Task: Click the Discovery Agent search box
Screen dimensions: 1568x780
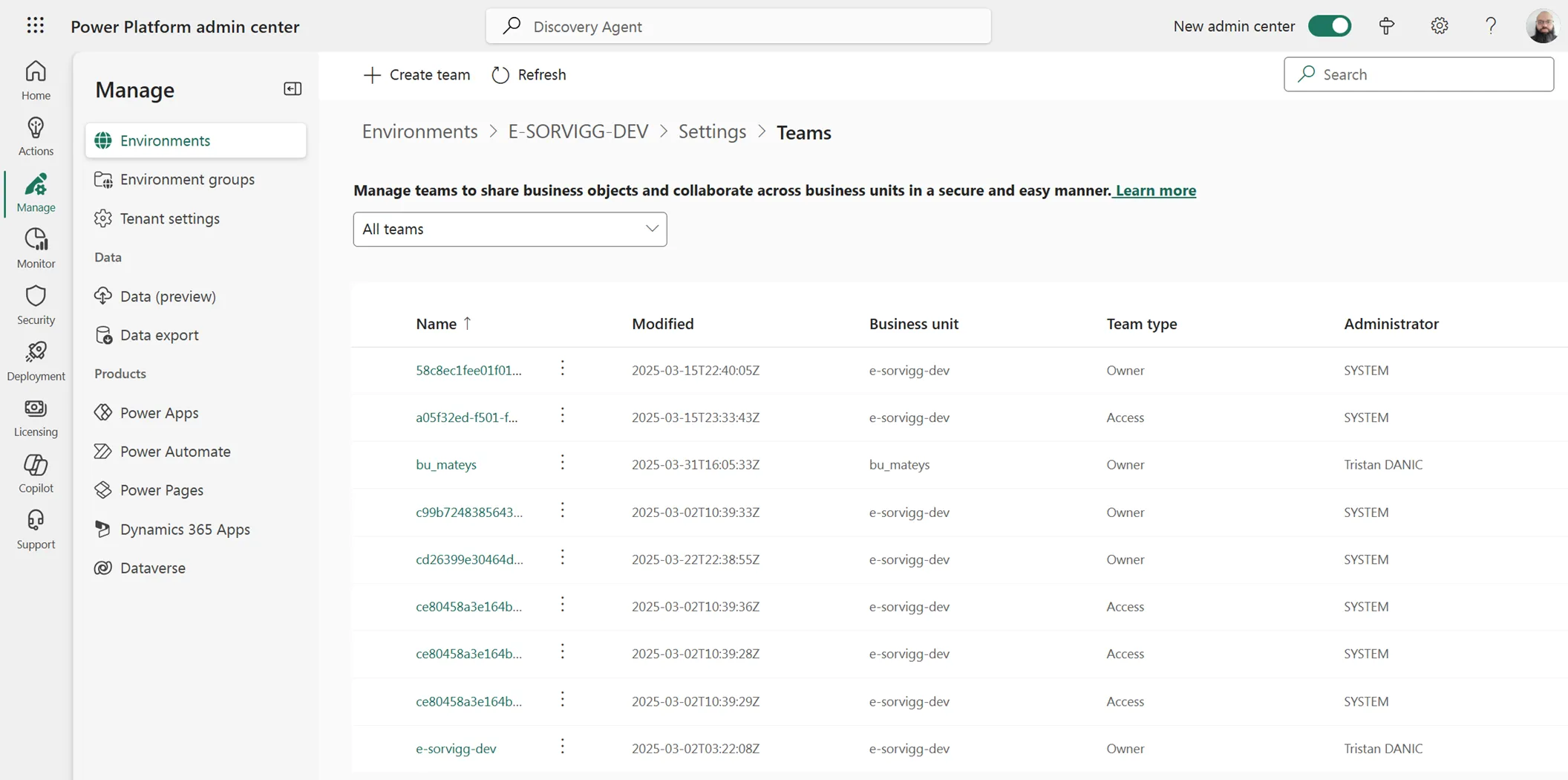Action: [x=738, y=26]
